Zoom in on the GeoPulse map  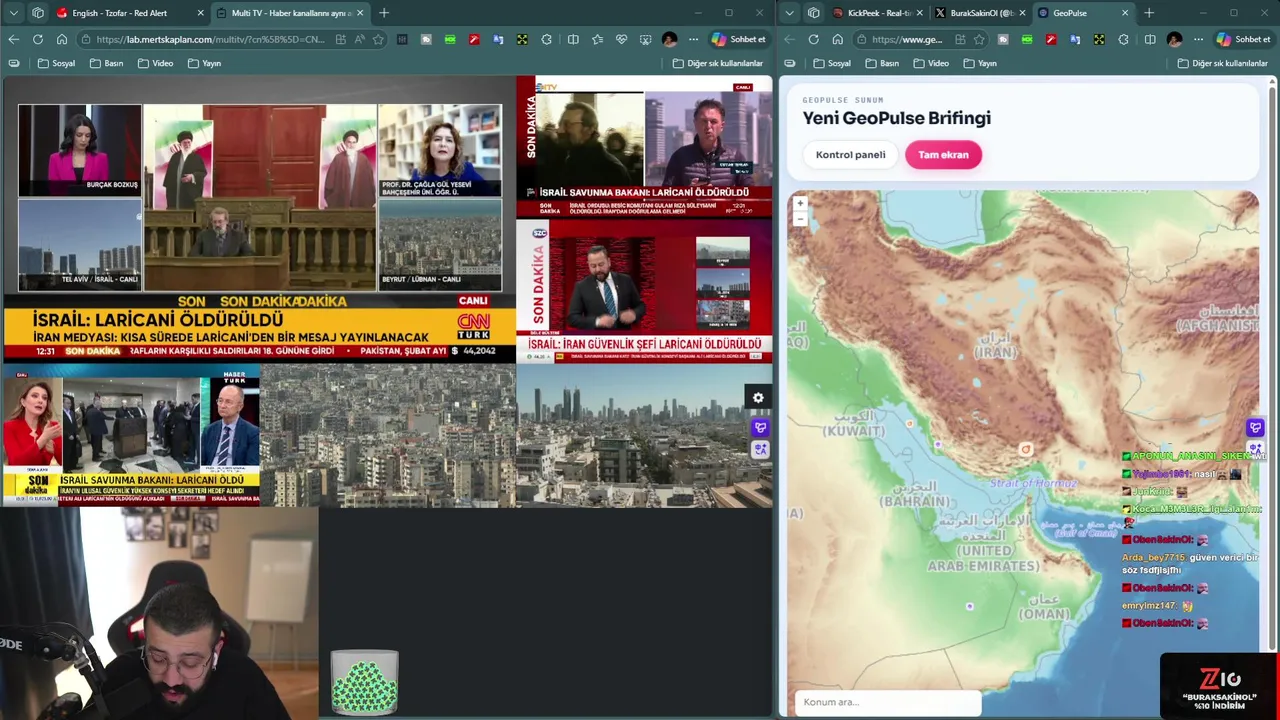[800, 203]
